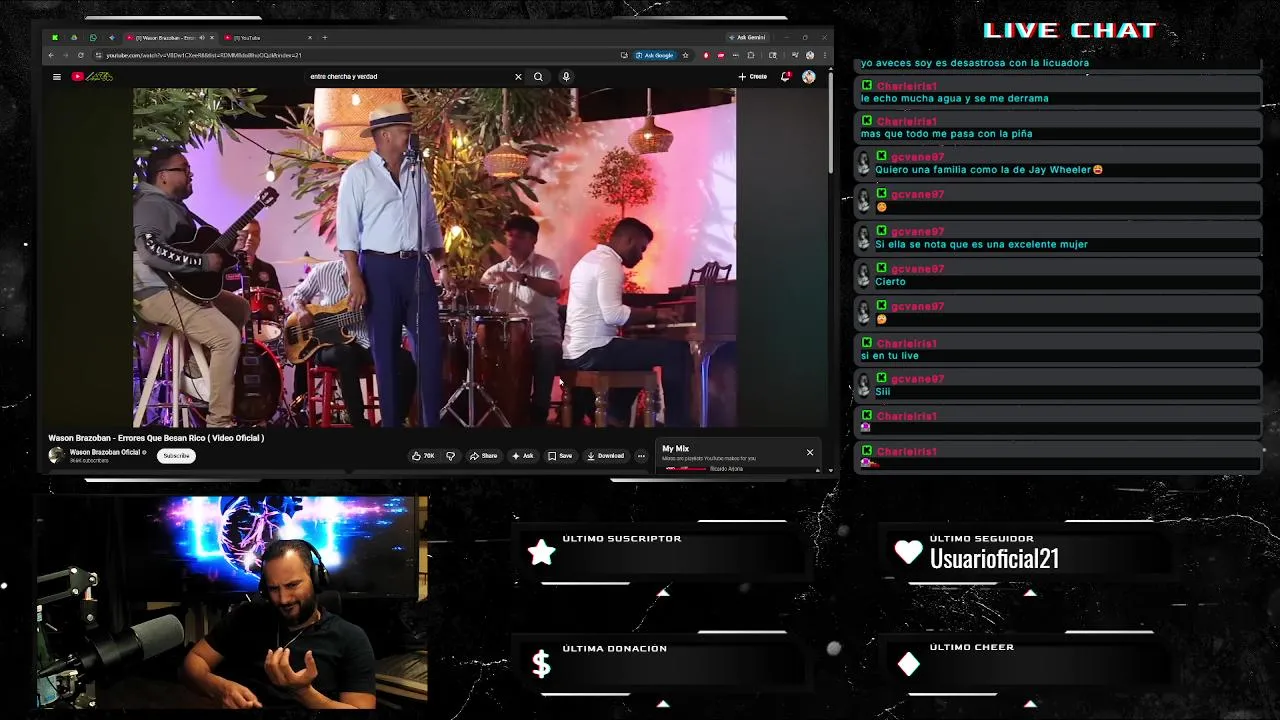
Task: Click the 'si en tu live' chat message
Action: tap(890, 356)
